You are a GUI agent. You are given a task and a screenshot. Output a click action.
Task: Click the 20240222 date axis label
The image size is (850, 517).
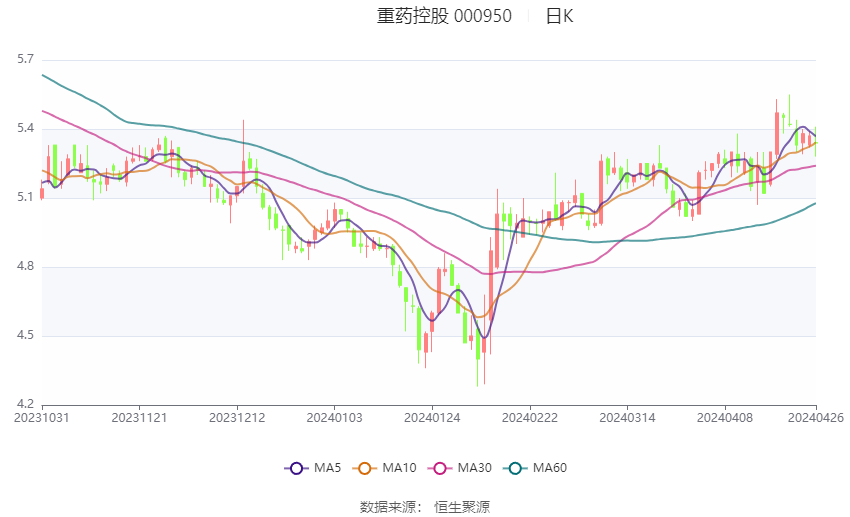tap(530, 418)
